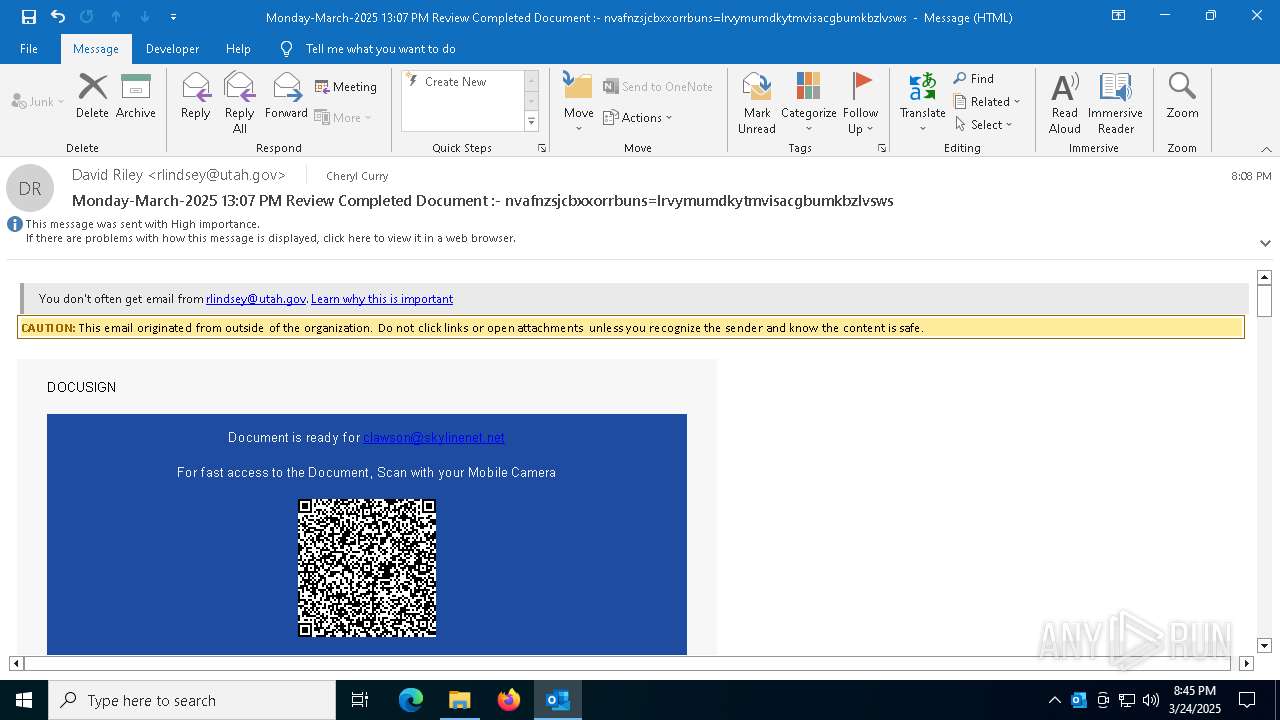This screenshot has height=720, width=1280.
Task: Launch Immersive Reader
Action: 1116,102
